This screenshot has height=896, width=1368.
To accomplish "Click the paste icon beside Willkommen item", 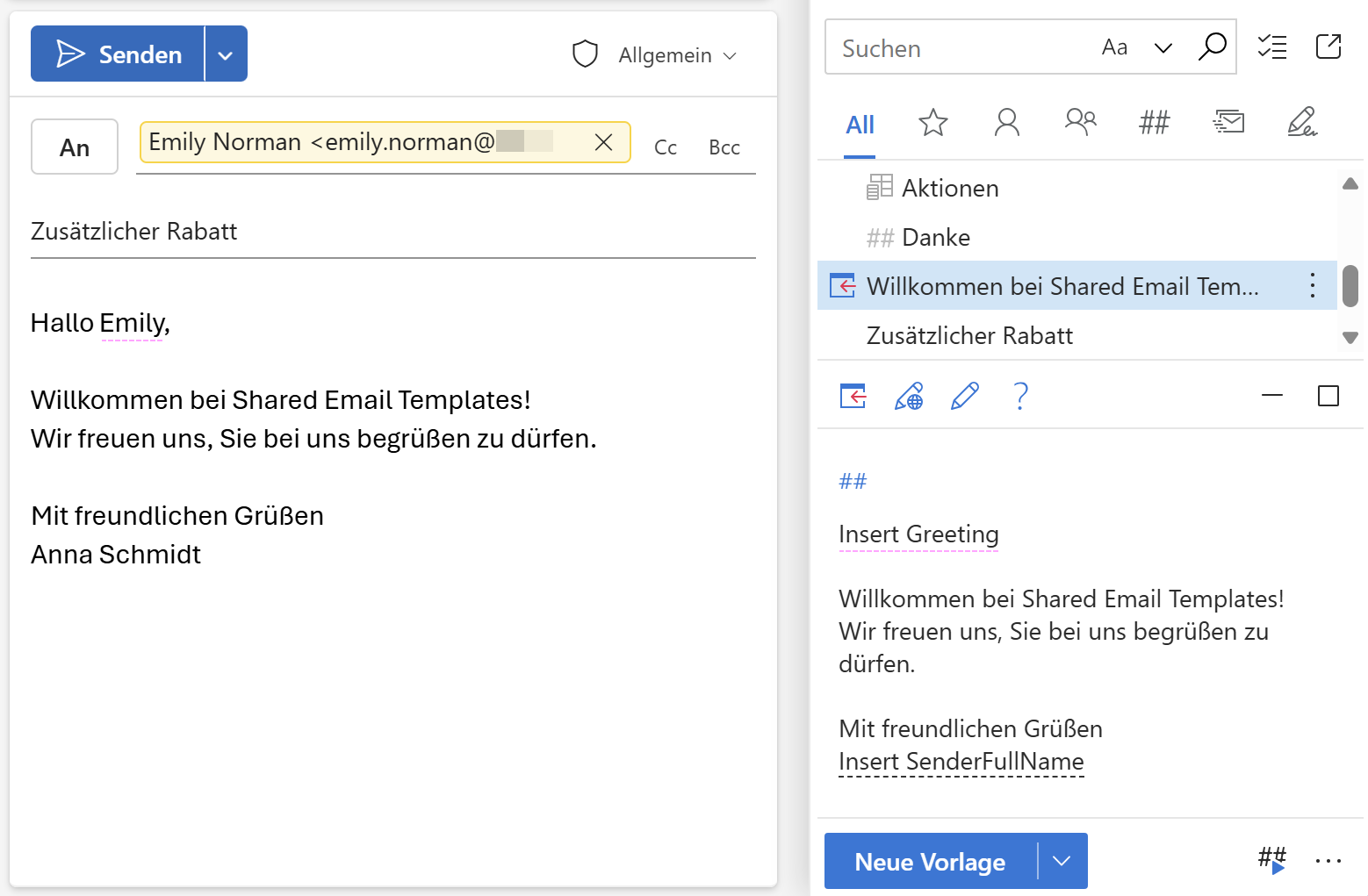I will [842, 286].
